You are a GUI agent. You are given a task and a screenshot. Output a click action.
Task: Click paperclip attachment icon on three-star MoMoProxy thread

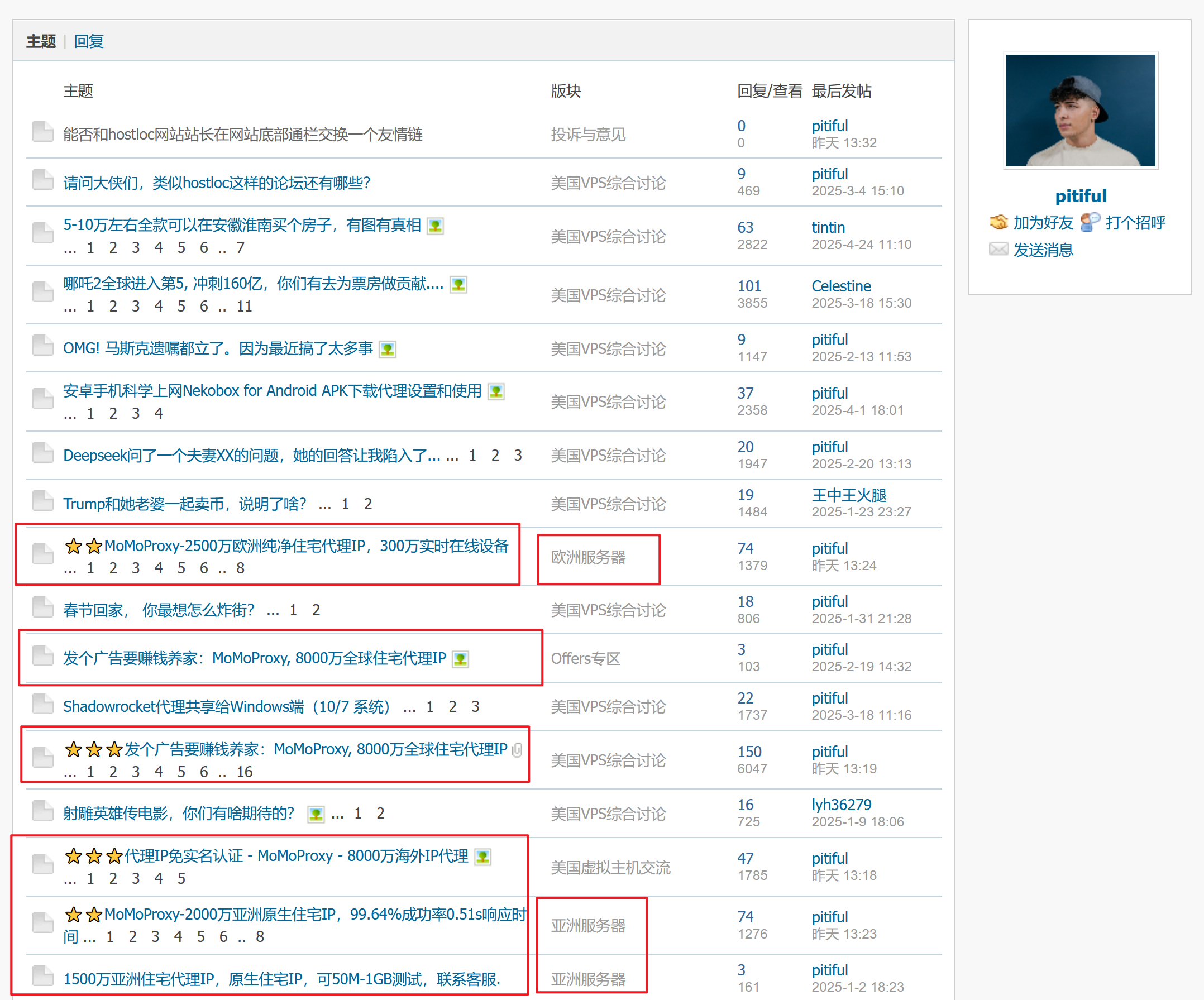517,750
